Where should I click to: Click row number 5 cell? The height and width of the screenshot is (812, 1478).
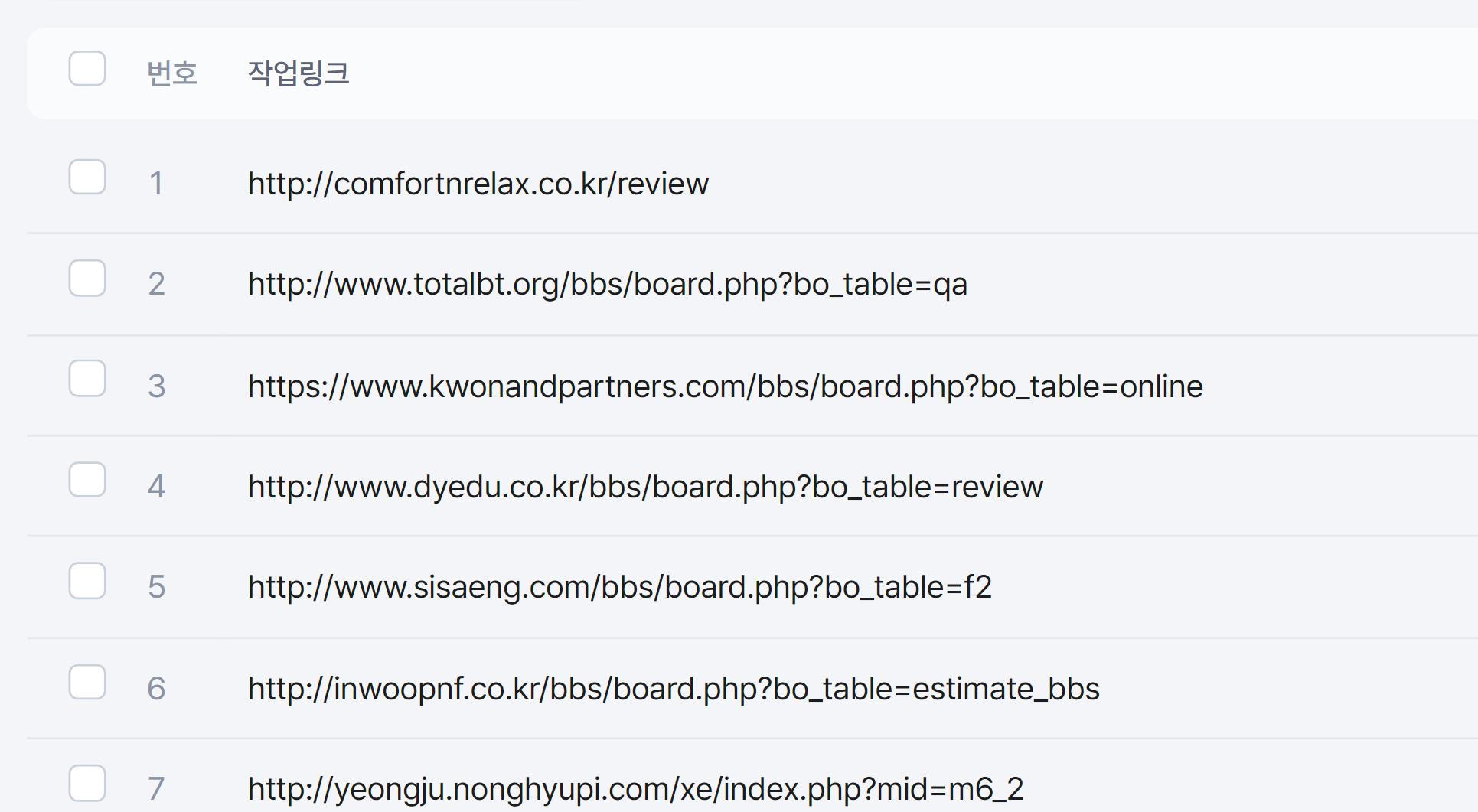(156, 588)
